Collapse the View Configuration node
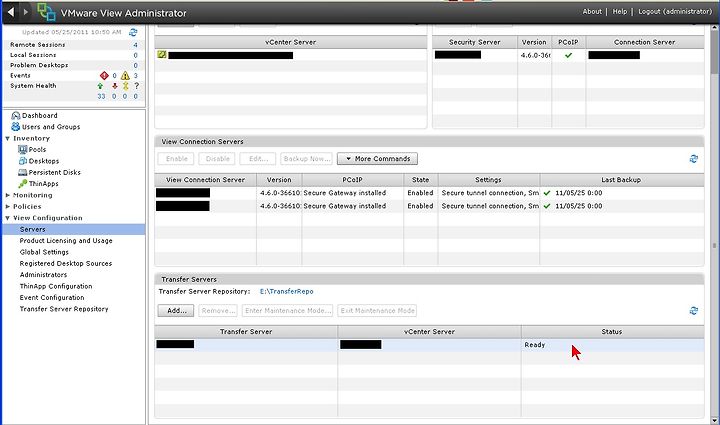This screenshot has width=720, height=425. 7,218
